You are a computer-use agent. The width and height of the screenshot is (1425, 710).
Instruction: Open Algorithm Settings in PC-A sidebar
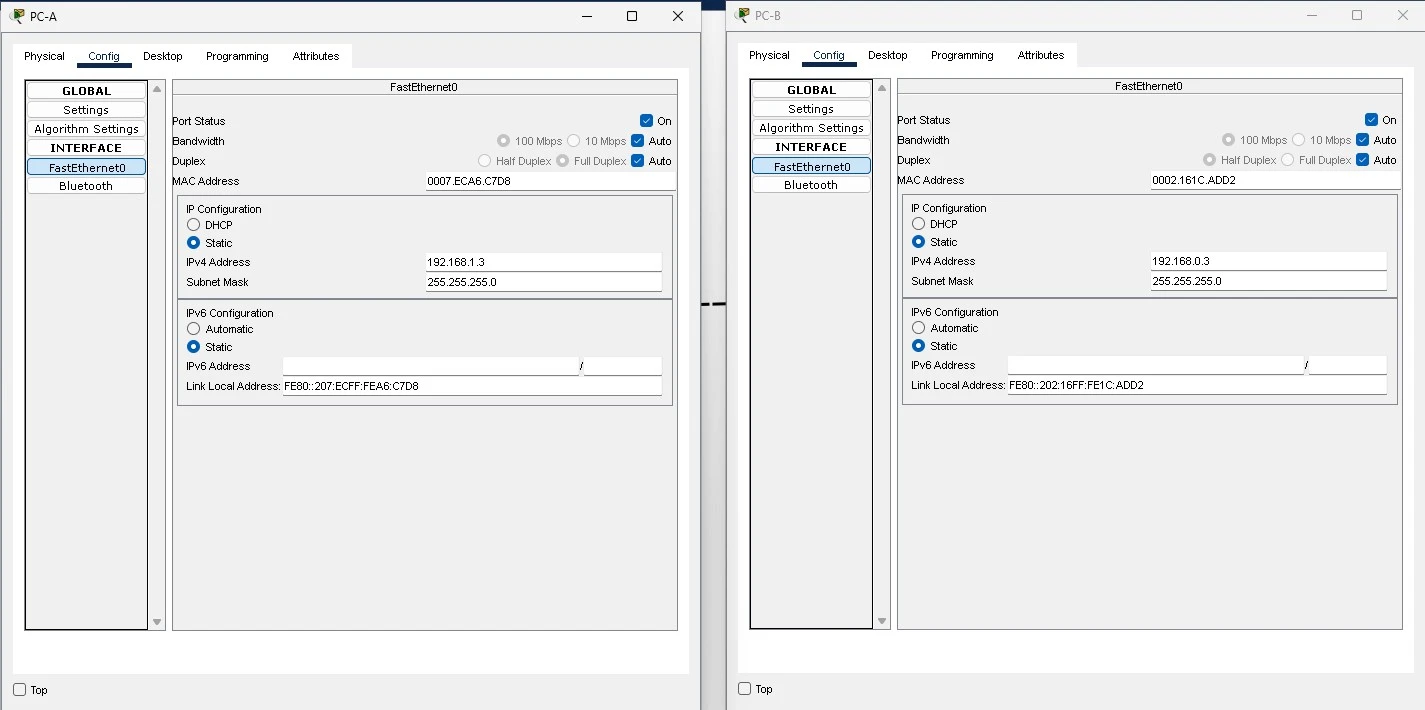pos(86,129)
